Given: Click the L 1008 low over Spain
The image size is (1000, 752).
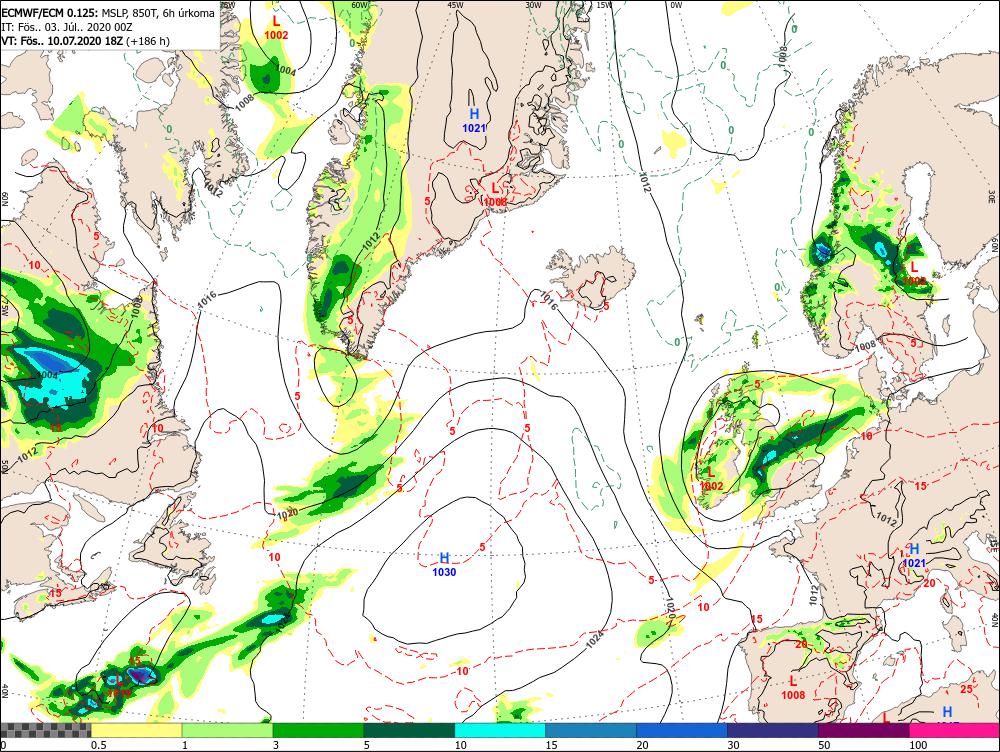Looking at the screenshot, I should coord(793,688).
